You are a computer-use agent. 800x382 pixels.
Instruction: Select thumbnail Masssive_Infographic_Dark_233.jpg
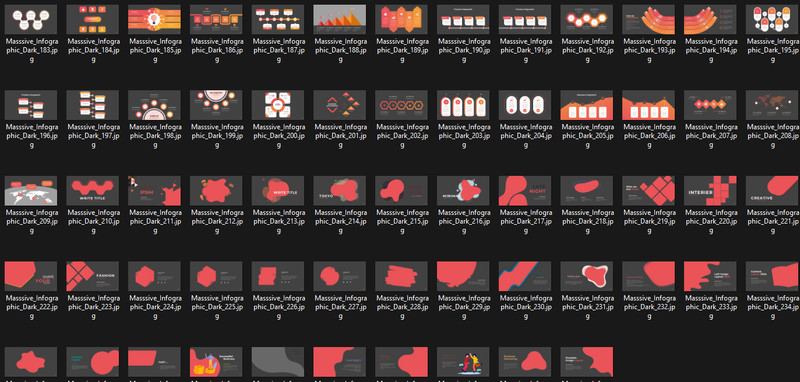coord(710,276)
